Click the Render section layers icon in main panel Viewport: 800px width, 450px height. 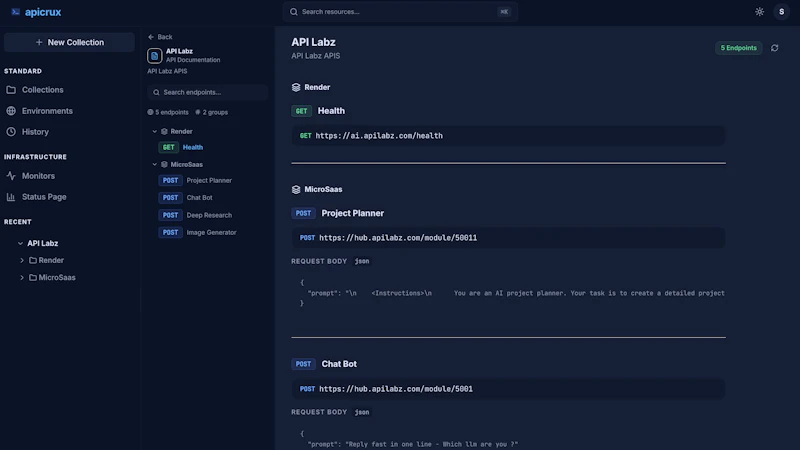pos(296,87)
